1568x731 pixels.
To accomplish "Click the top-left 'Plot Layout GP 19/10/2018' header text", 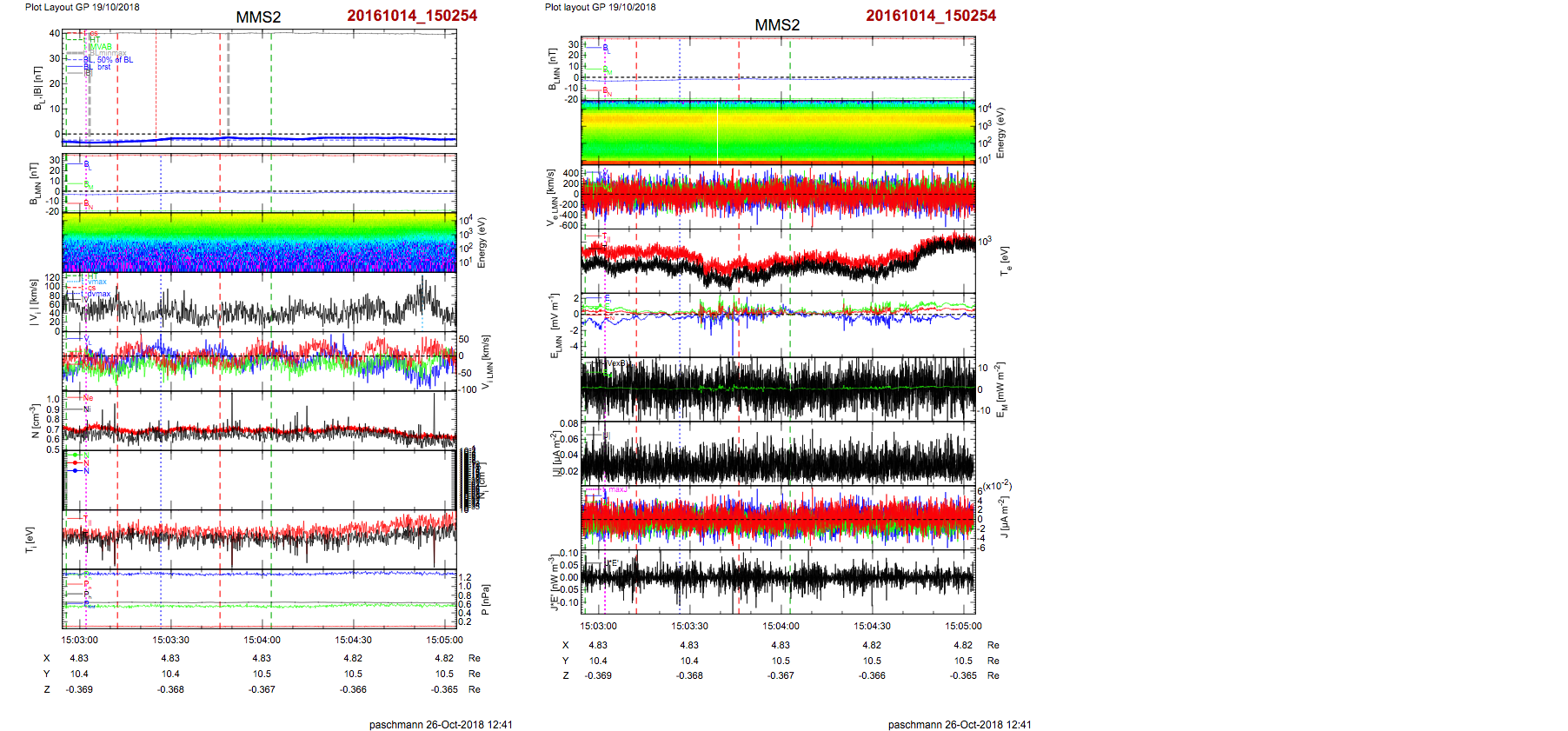I will (x=82, y=7).
